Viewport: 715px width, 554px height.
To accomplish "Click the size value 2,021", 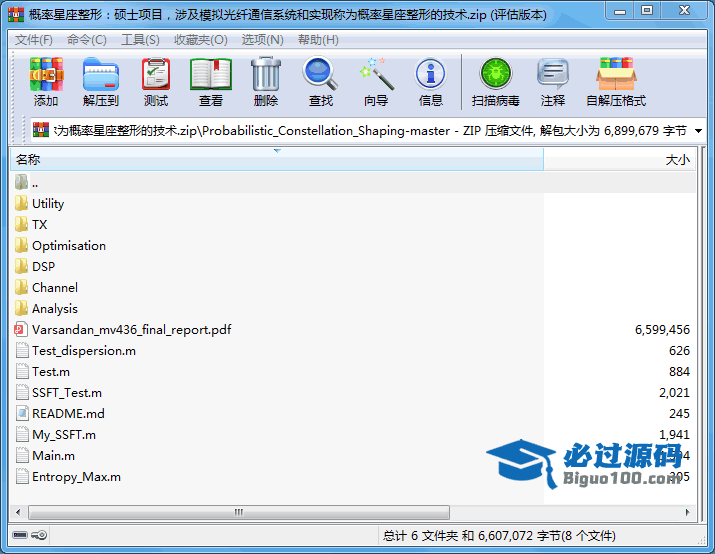I will click(x=674, y=393).
